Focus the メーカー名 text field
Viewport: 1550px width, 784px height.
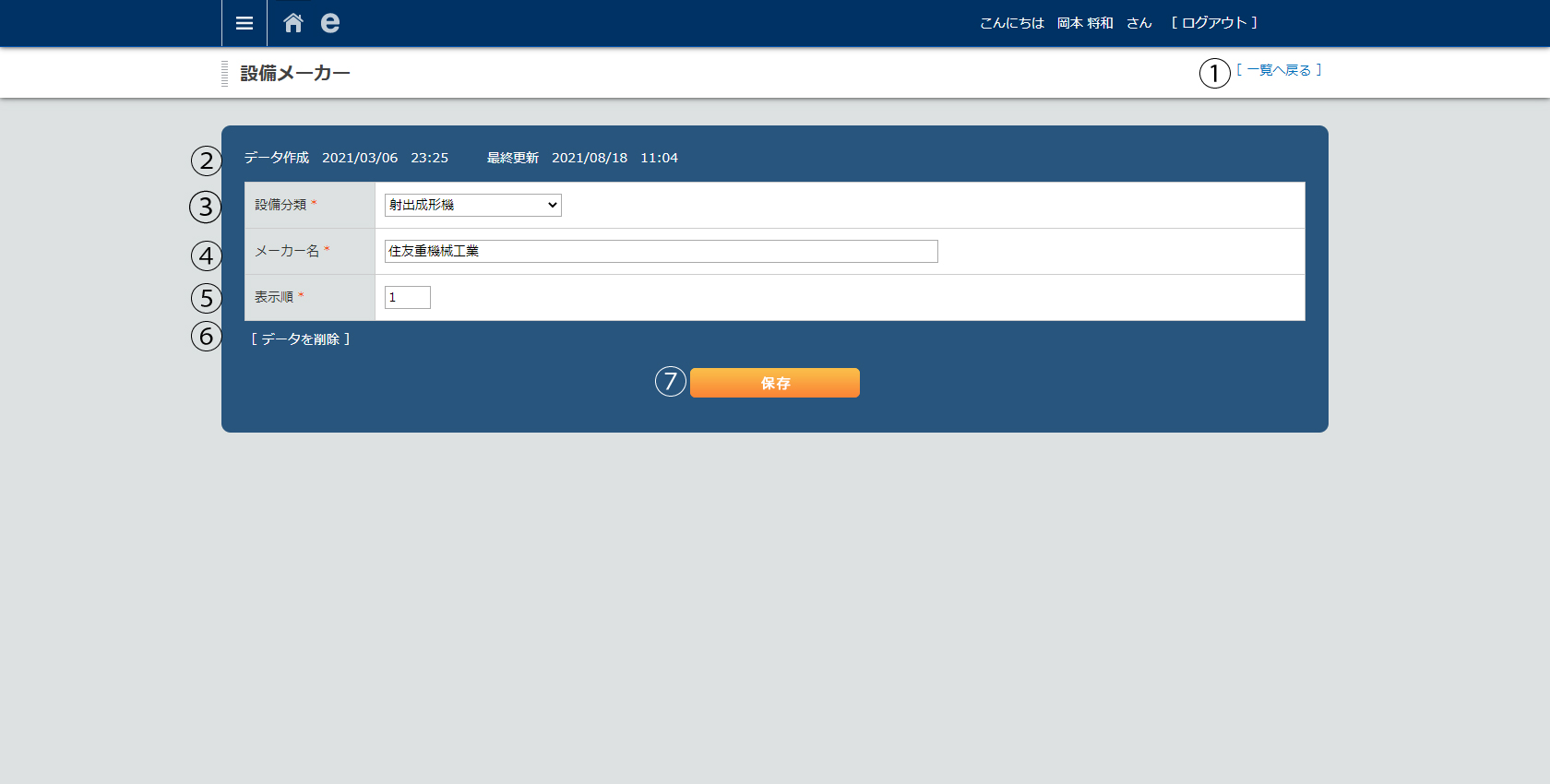(x=661, y=251)
